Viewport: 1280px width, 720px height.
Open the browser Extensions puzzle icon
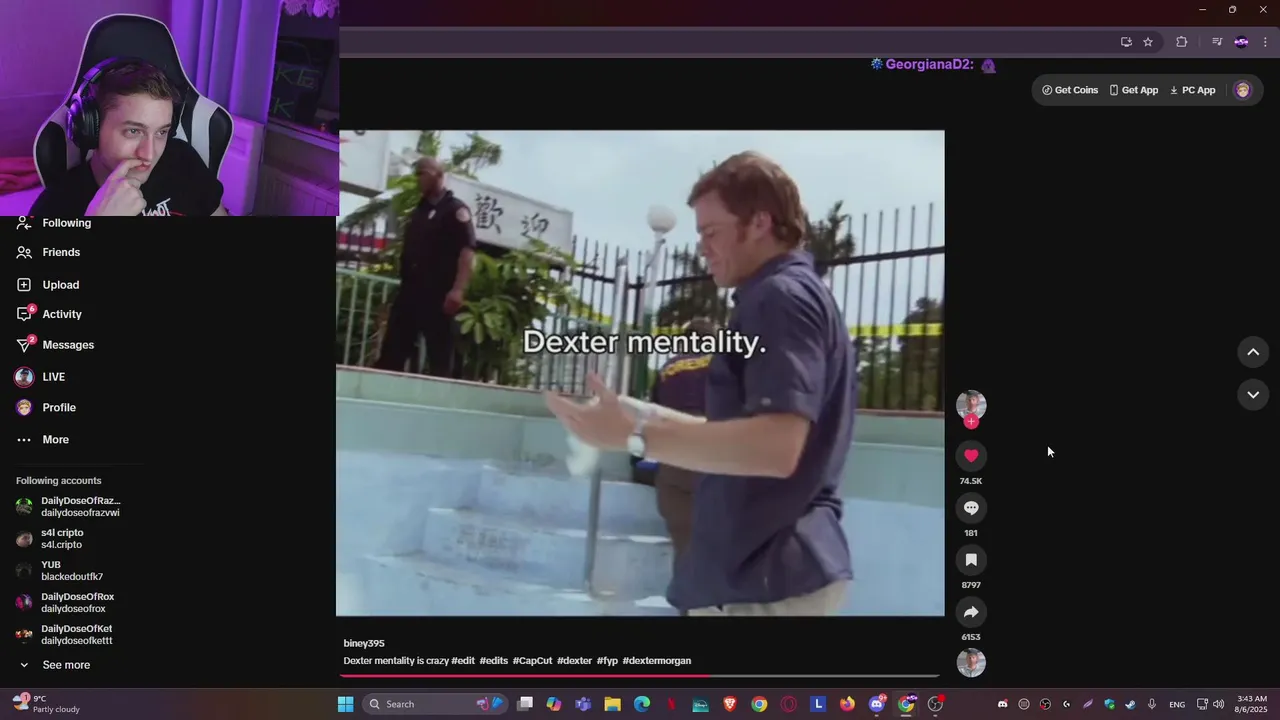pos(1182,42)
